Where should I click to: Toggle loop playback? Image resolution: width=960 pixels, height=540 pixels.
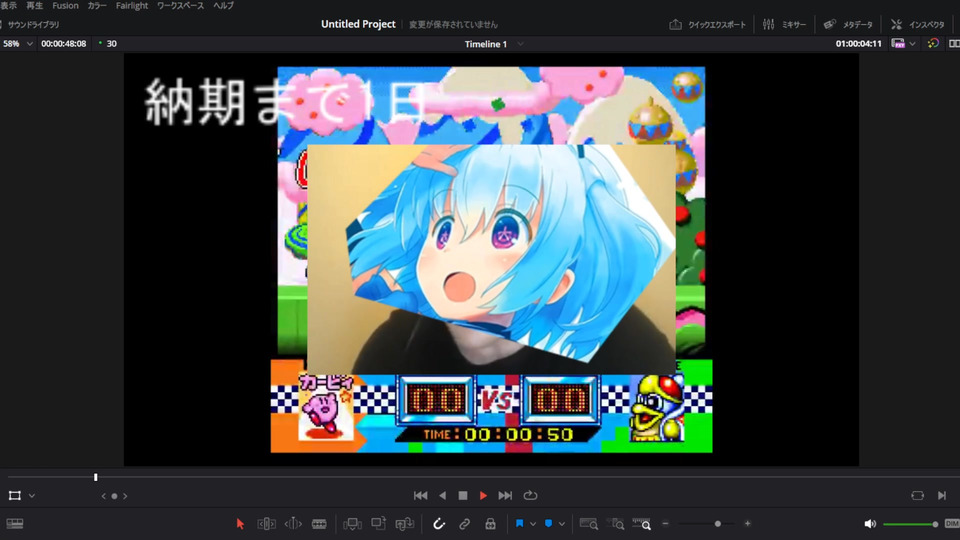point(530,495)
